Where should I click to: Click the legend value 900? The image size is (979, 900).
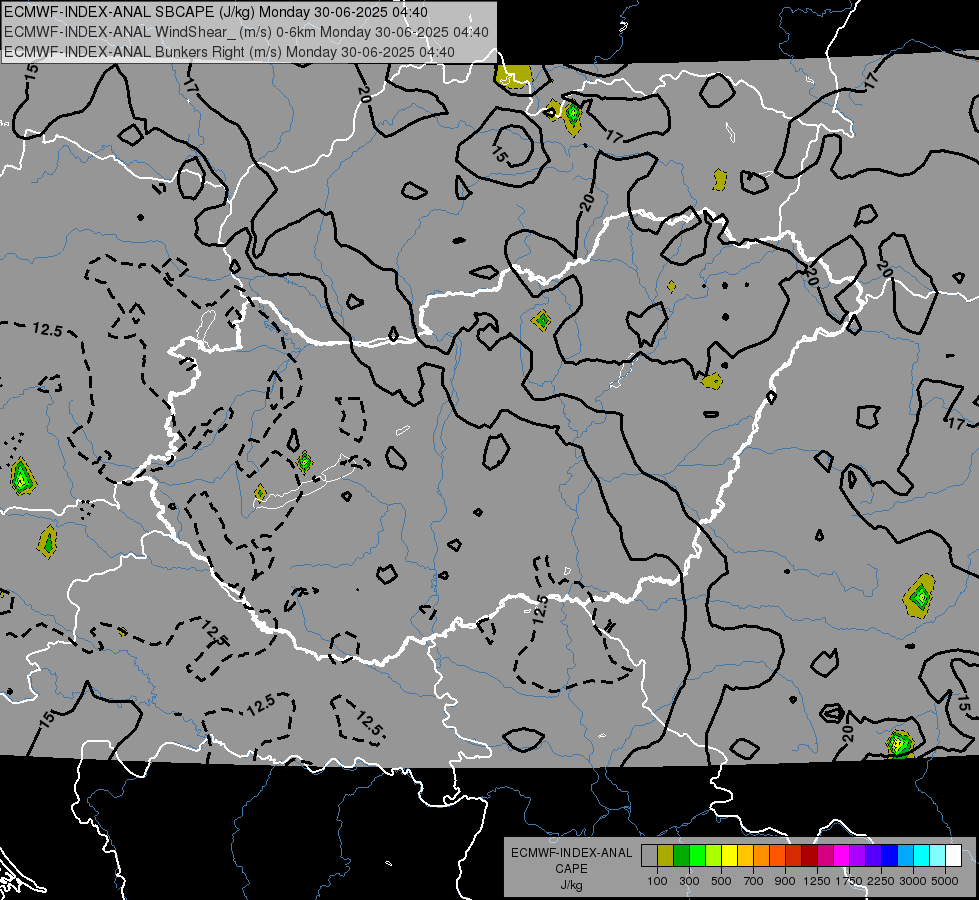785,881
